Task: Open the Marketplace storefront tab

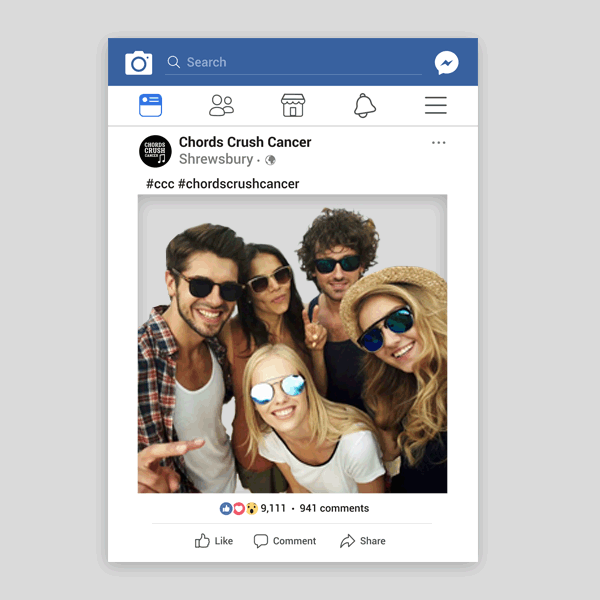Action: [293, 105]
